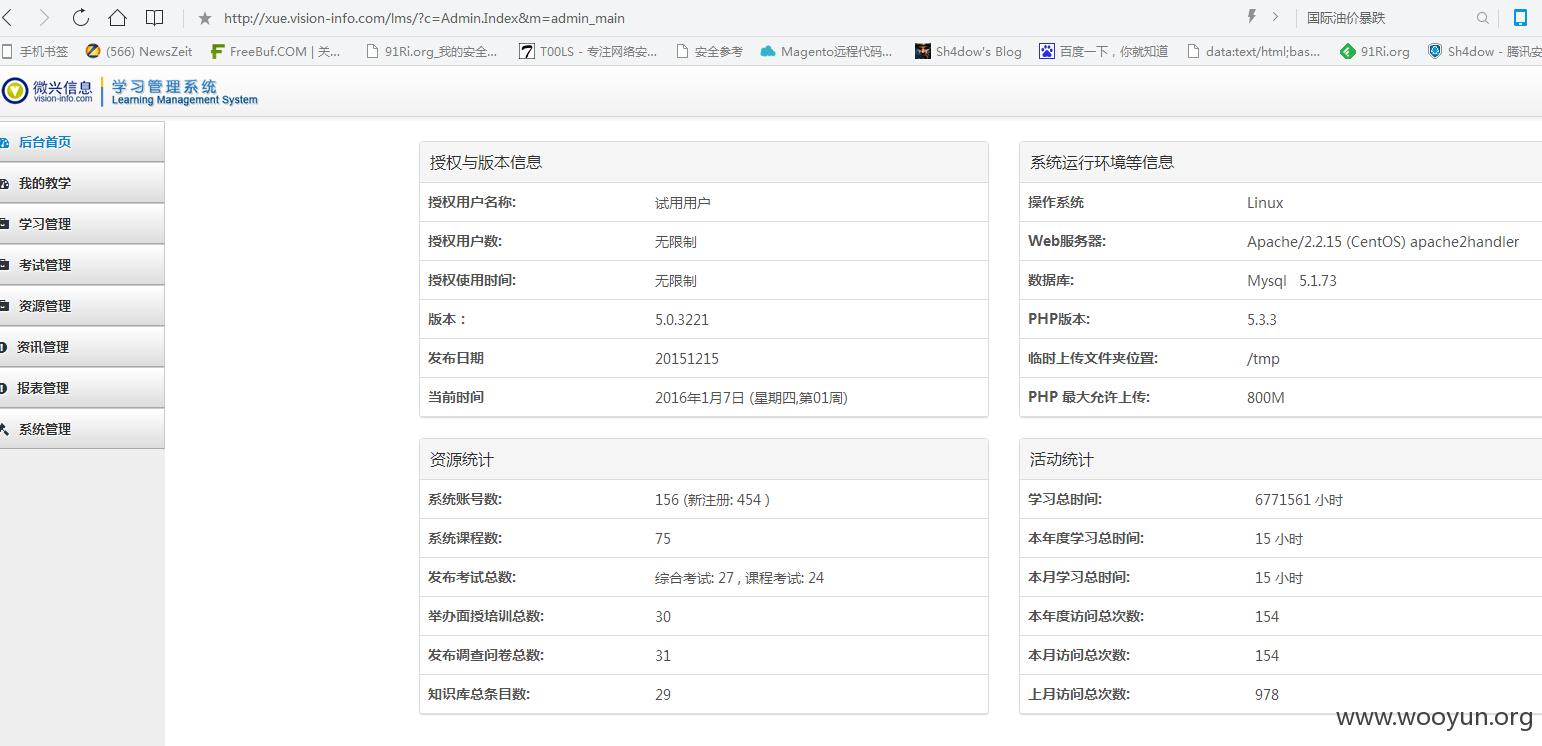1542x746 pixels.
Task: Open 安全参考 bookmark
Action: pyautogui.click(x=709, y=51)
